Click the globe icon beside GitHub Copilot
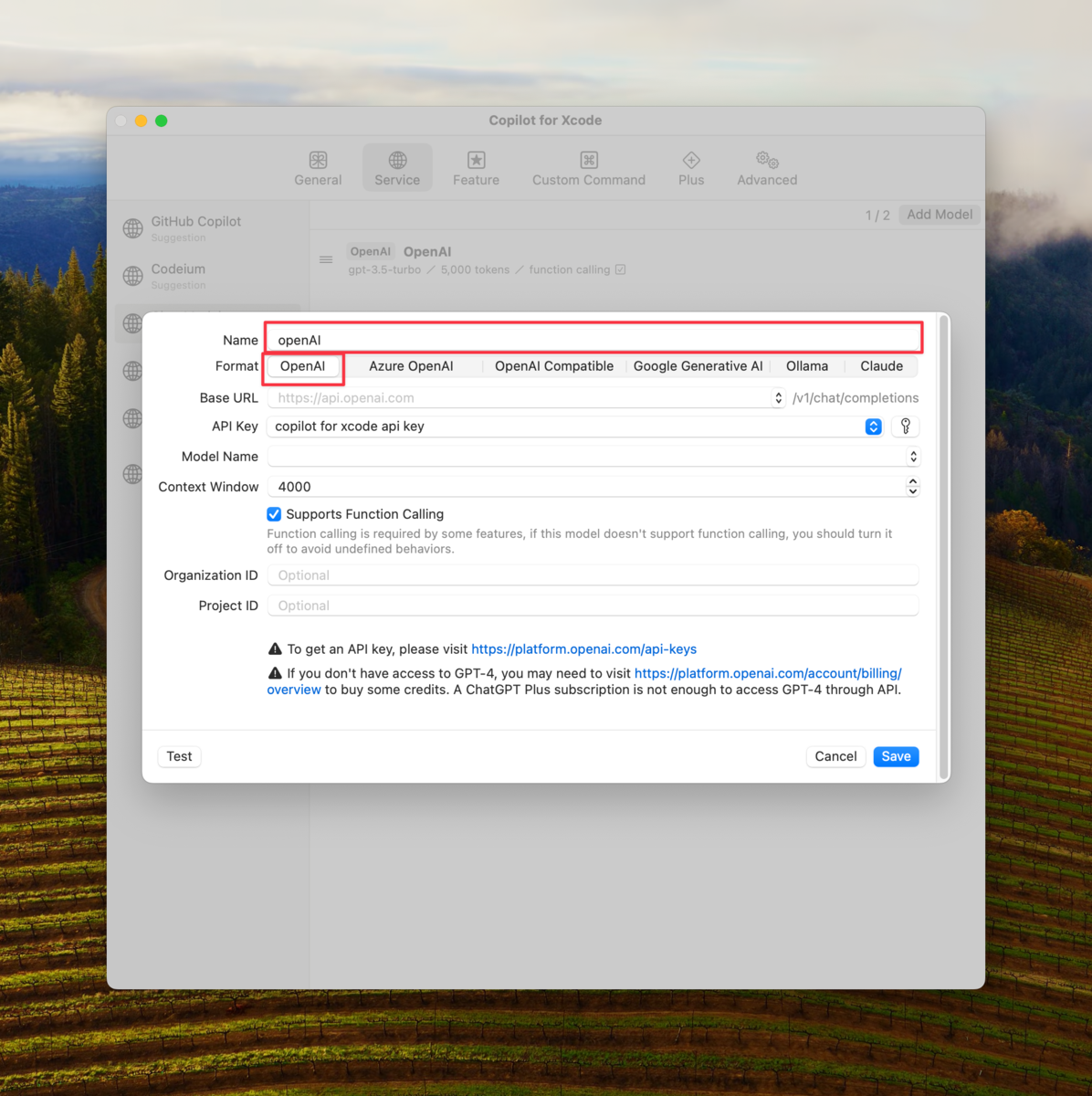Image resolution: width=1092 pixels, height=1096 pixels. click(133, 228)
